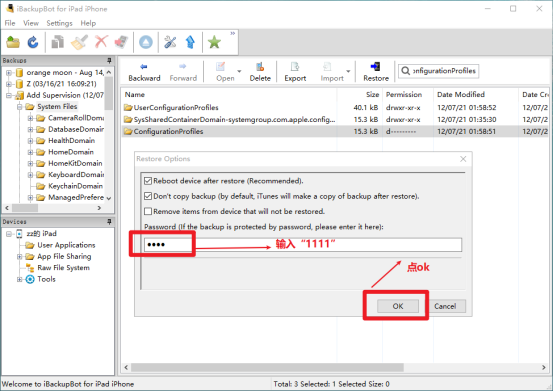Viewport: 554px width, 392px height.
Task: Click the Backward navigation button
Action: point(144,72)
